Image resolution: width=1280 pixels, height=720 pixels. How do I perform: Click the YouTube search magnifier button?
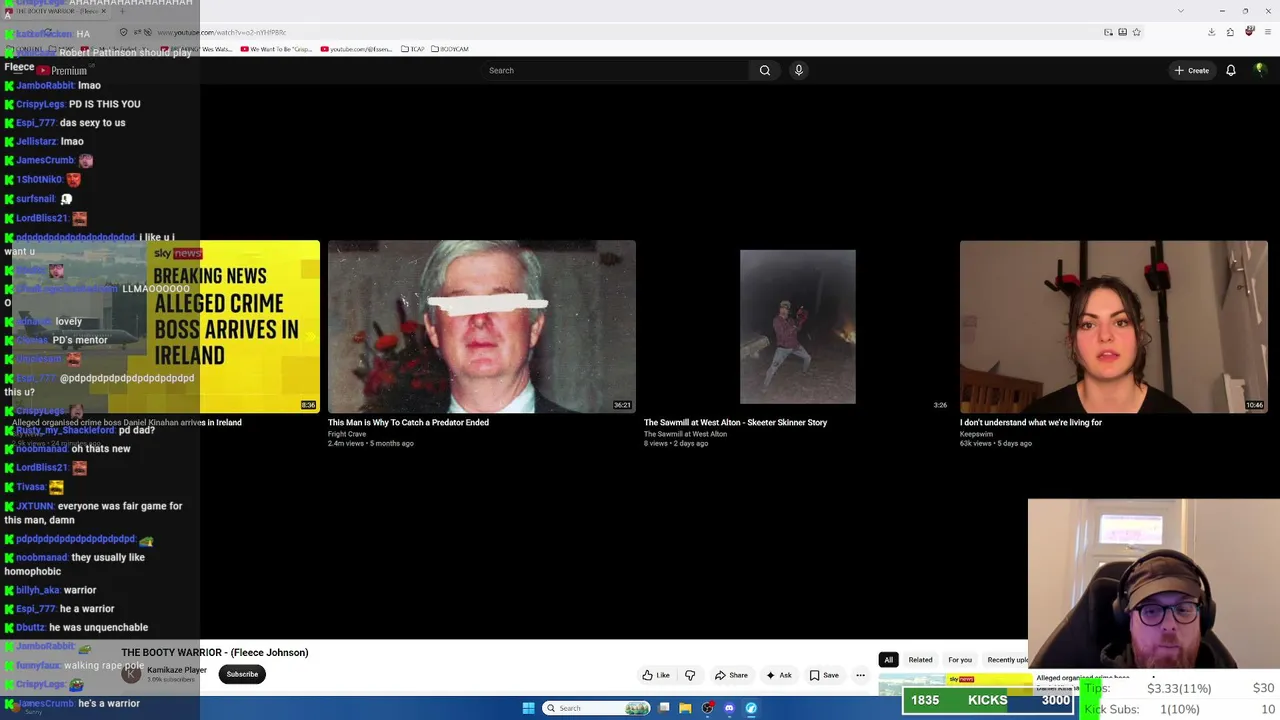765,70
